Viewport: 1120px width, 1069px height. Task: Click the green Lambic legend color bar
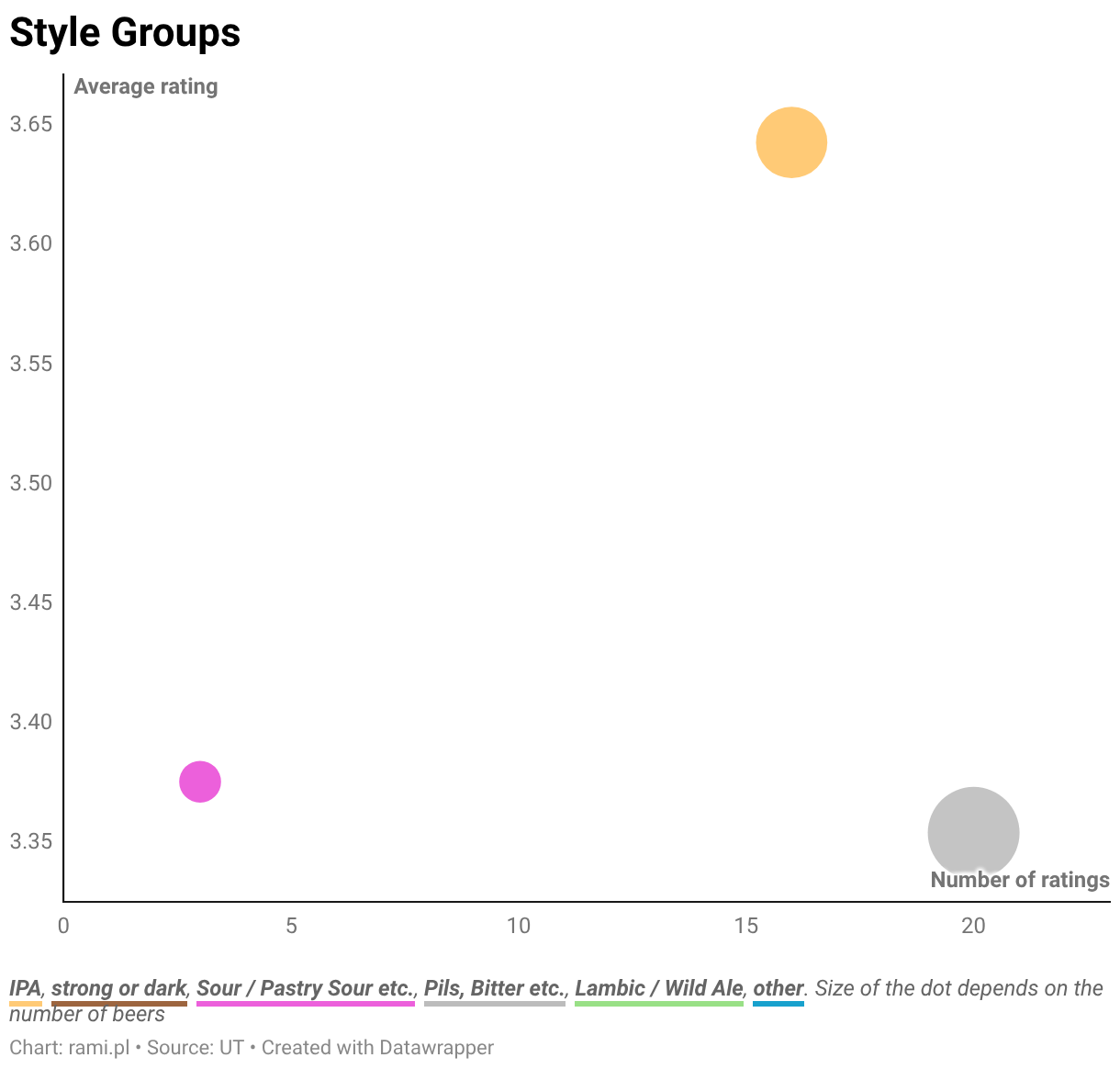pyautogui.click(x=659, y=1004)
